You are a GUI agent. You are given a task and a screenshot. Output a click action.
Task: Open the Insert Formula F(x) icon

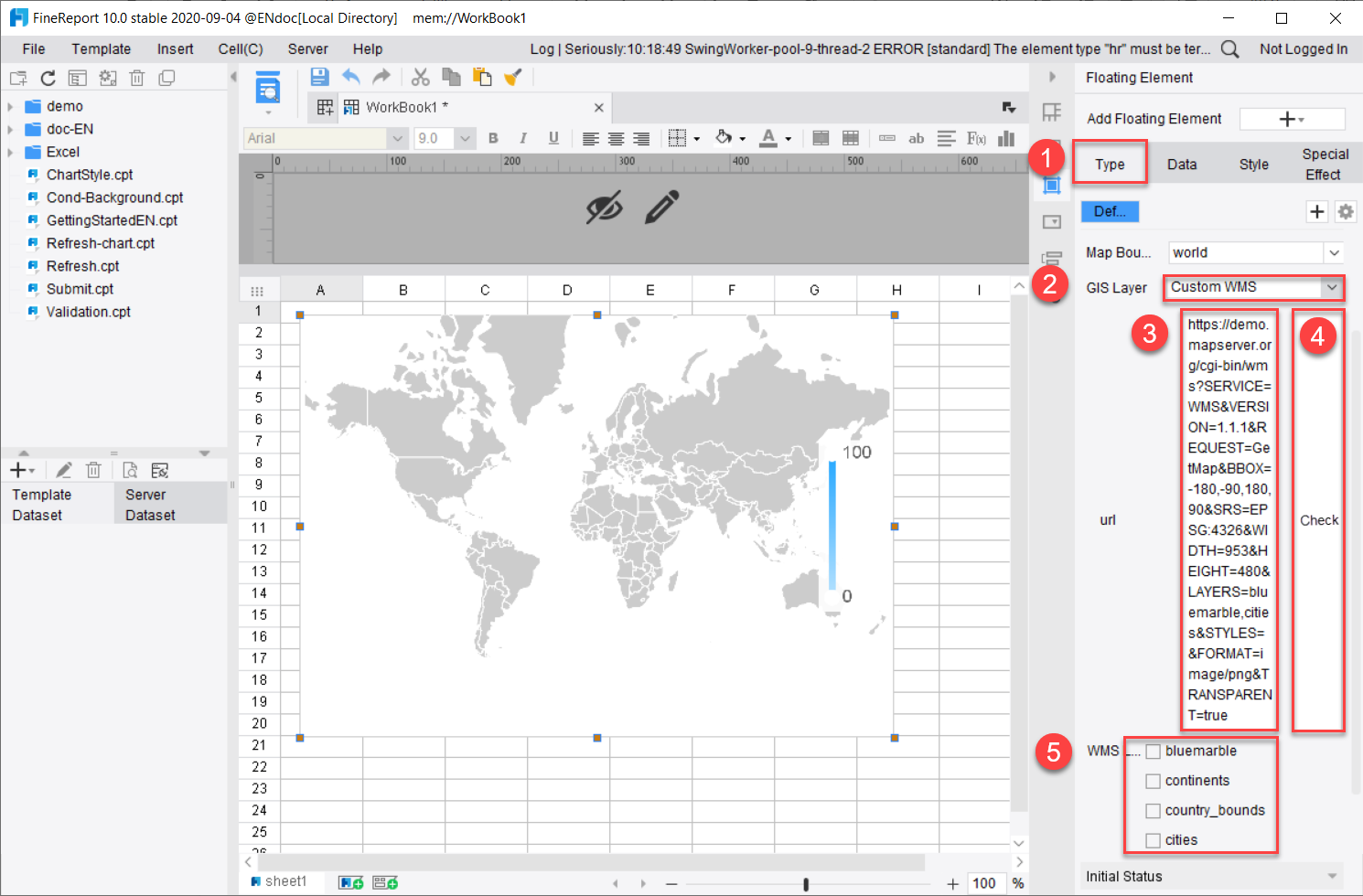tap(975, 138)
